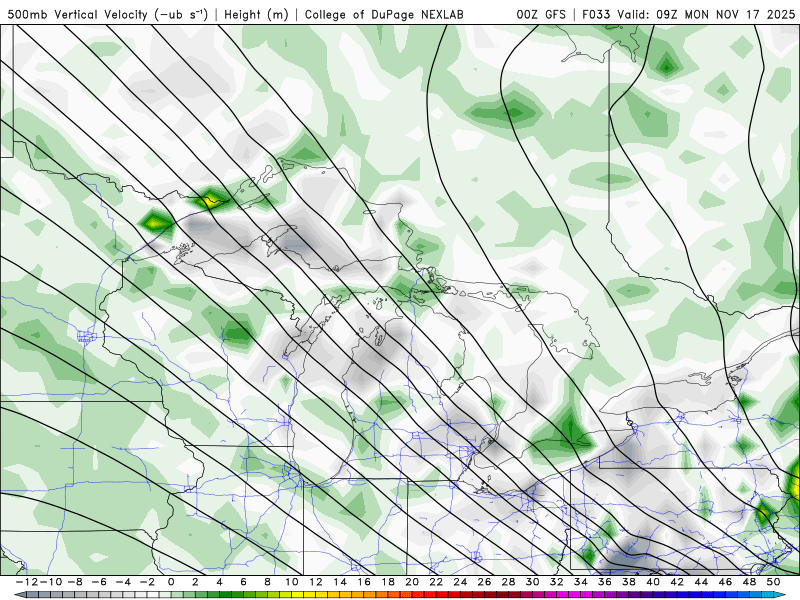Select the '50' value on the color scale
800x600 pixels.
tap(773, 582)
